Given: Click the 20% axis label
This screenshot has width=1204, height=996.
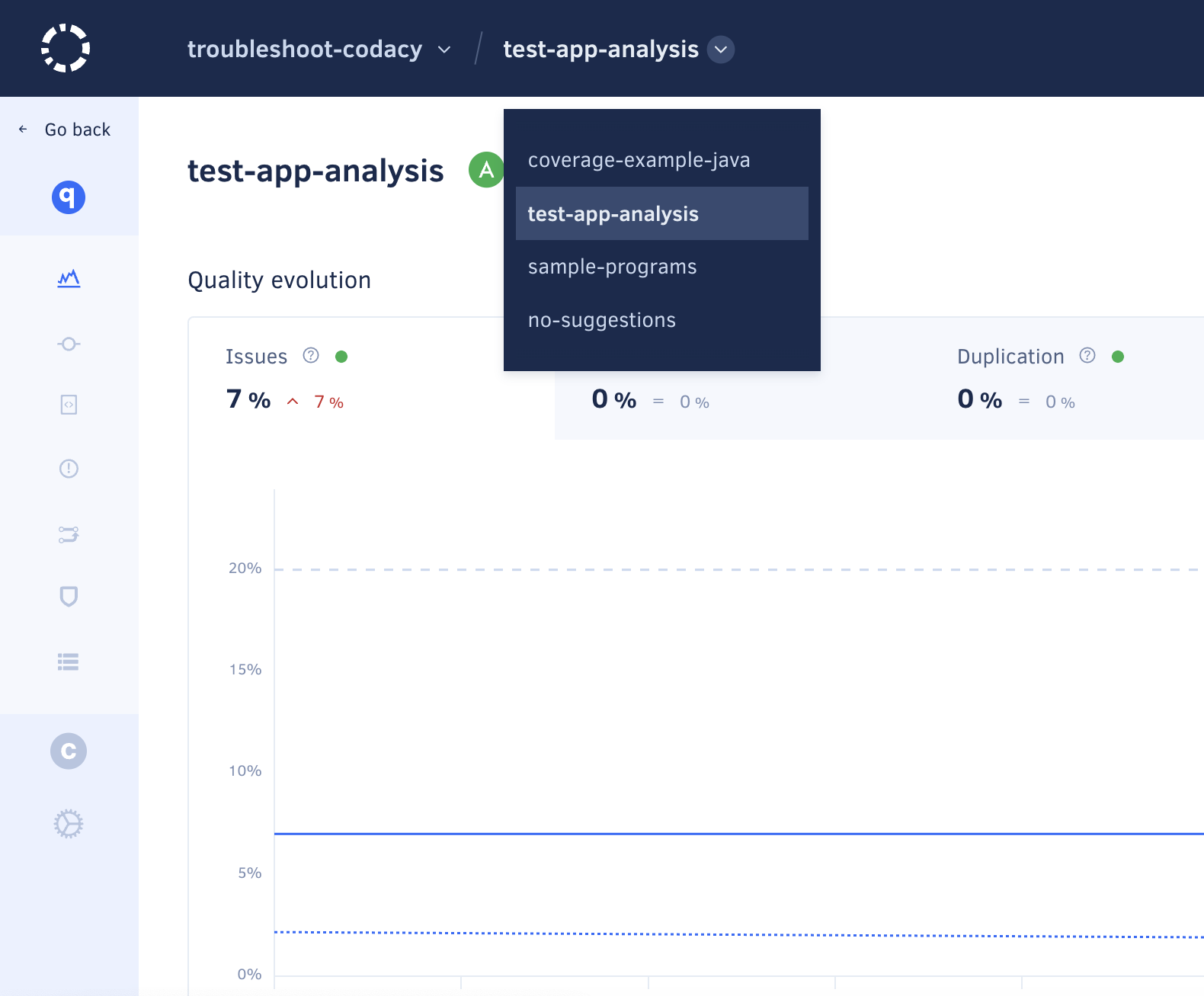Looking at the screenshot, I should point(245,568).
